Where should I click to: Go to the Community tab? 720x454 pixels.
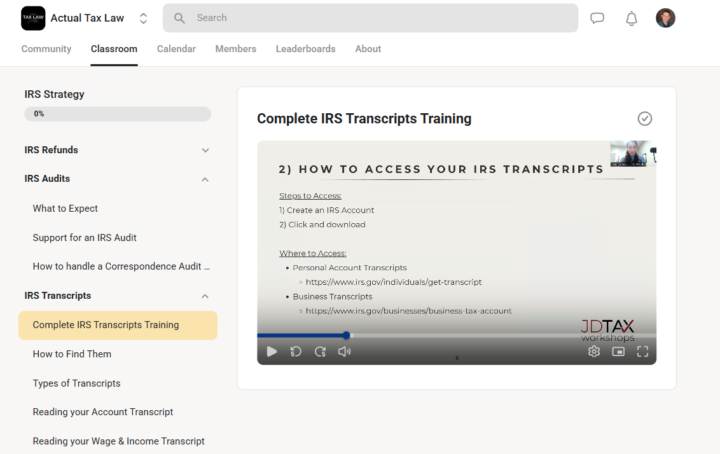[46, 49]
